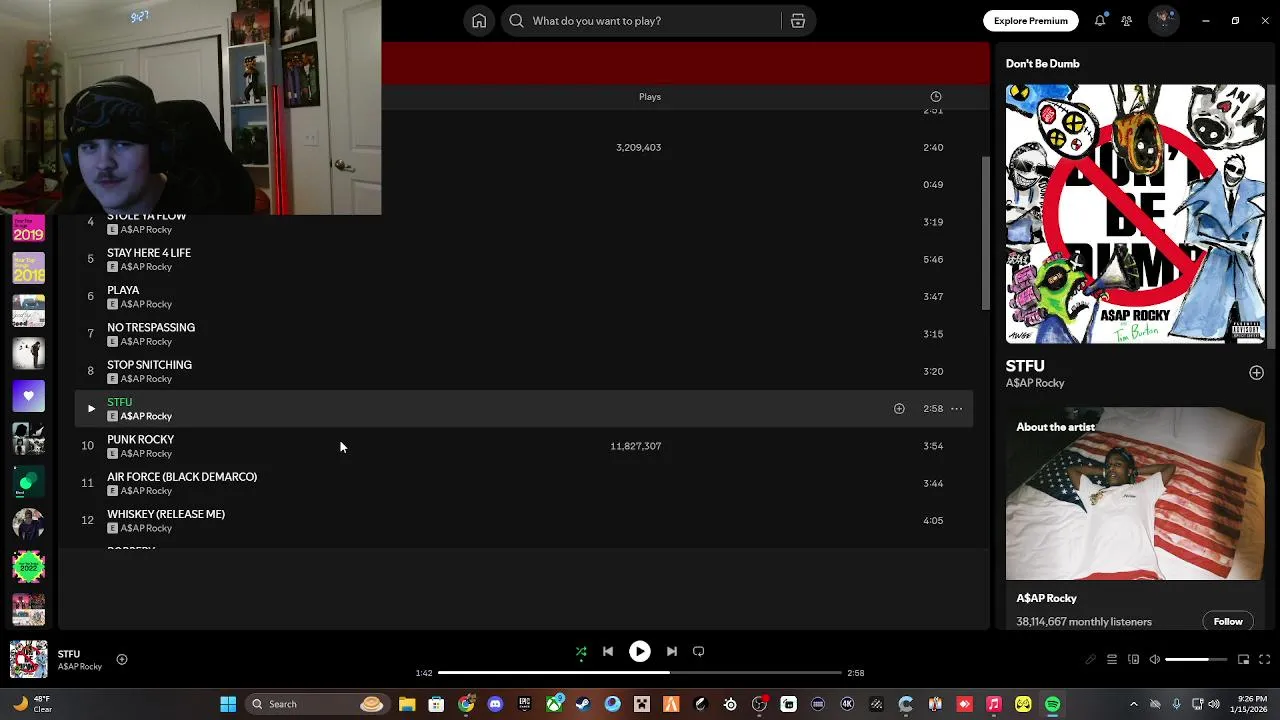Add STFU to Liked Songs in track row
1280x720 pixels.
pyautogui.click(x=899, y=409)
